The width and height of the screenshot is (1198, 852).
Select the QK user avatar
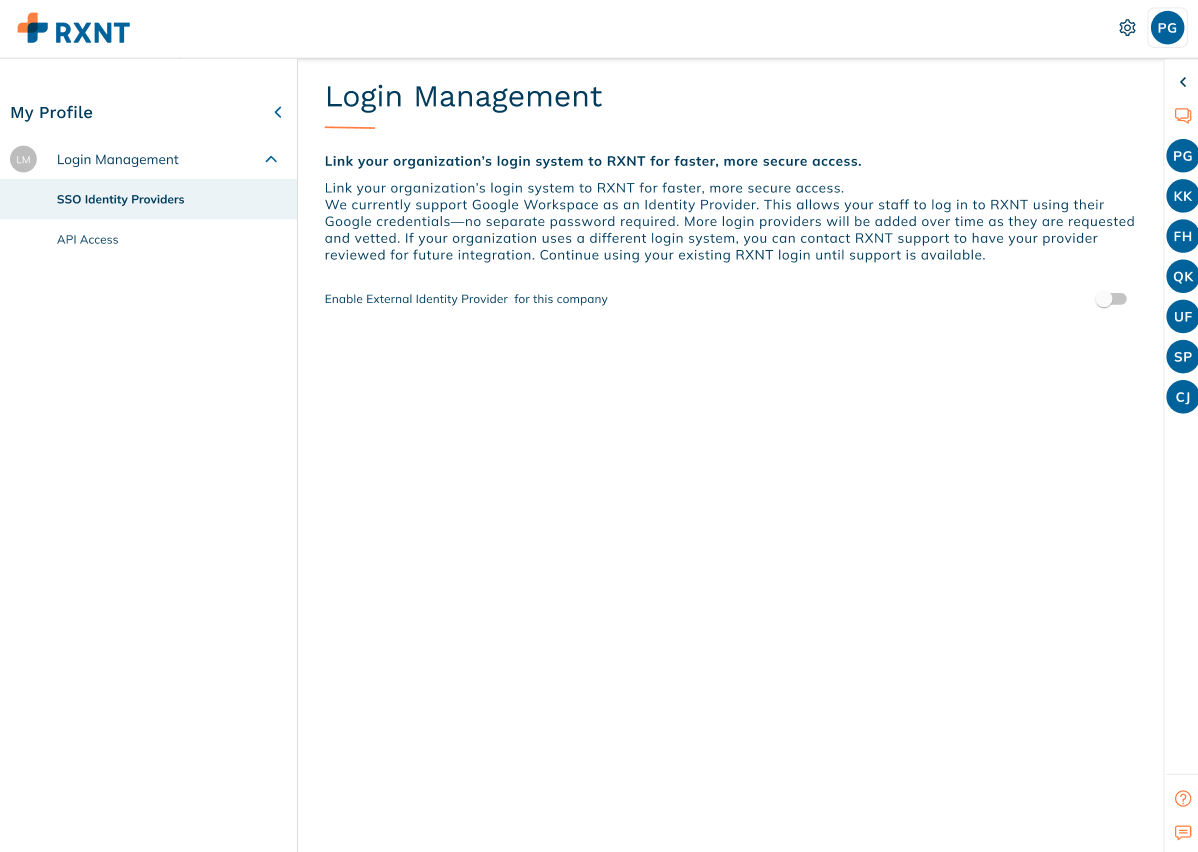tap(1183, 276)
